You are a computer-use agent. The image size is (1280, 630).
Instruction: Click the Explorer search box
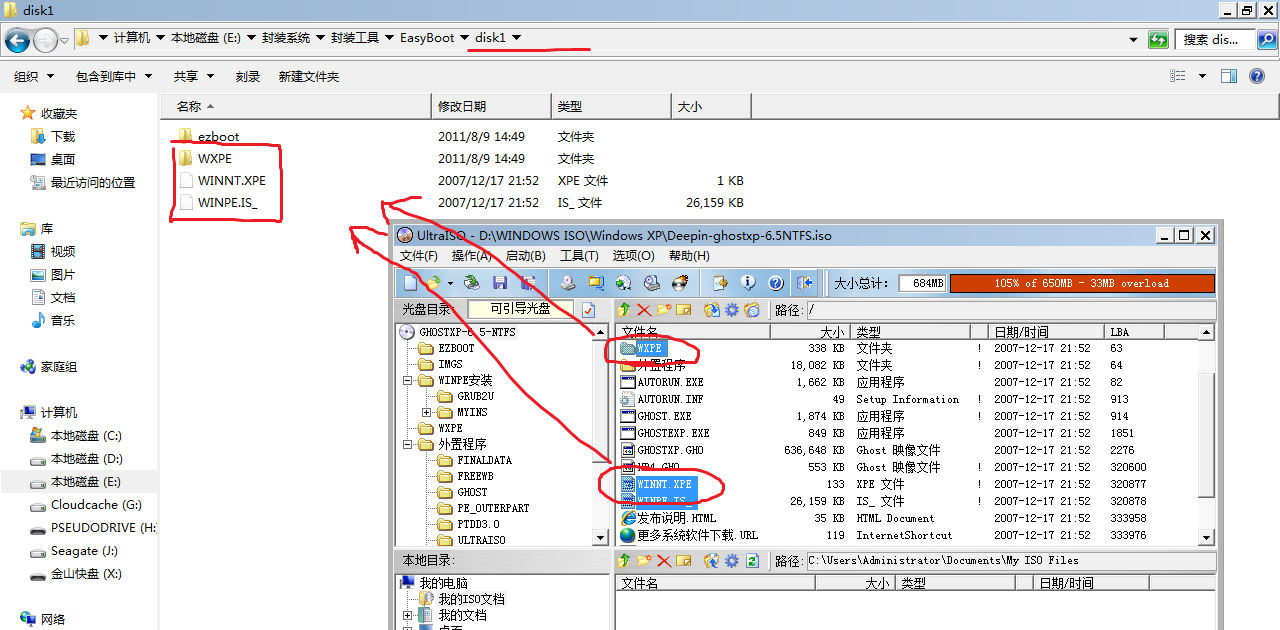[x=1216, y=39]
